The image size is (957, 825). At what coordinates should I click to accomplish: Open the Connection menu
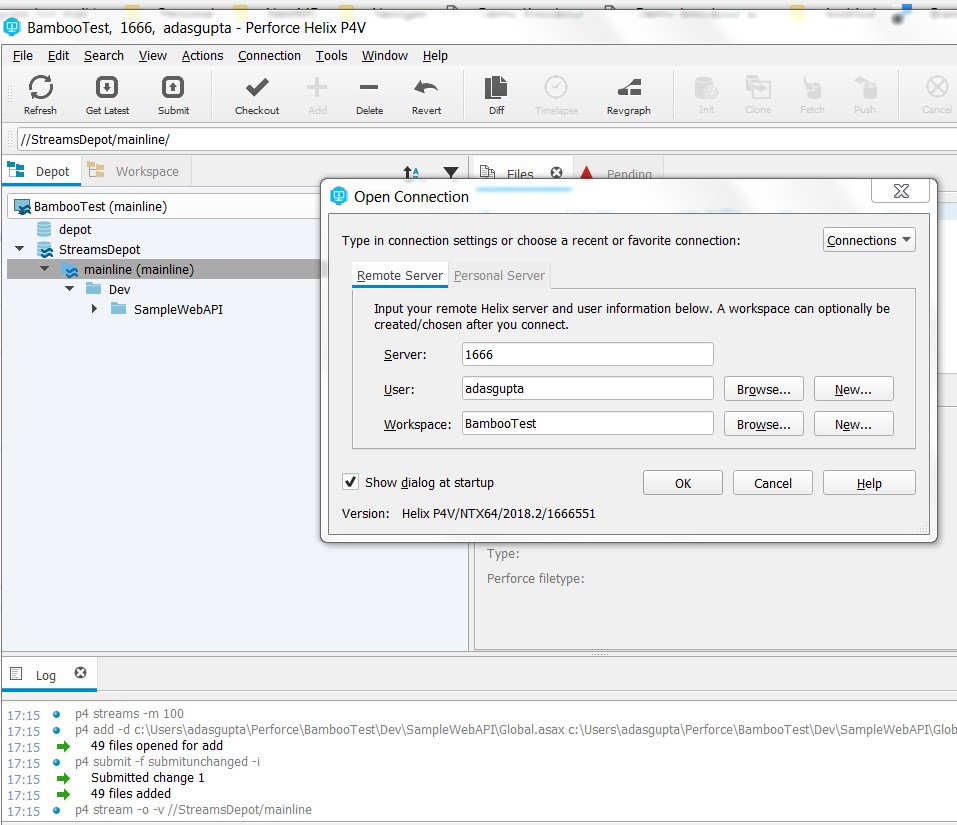point(269,56)
